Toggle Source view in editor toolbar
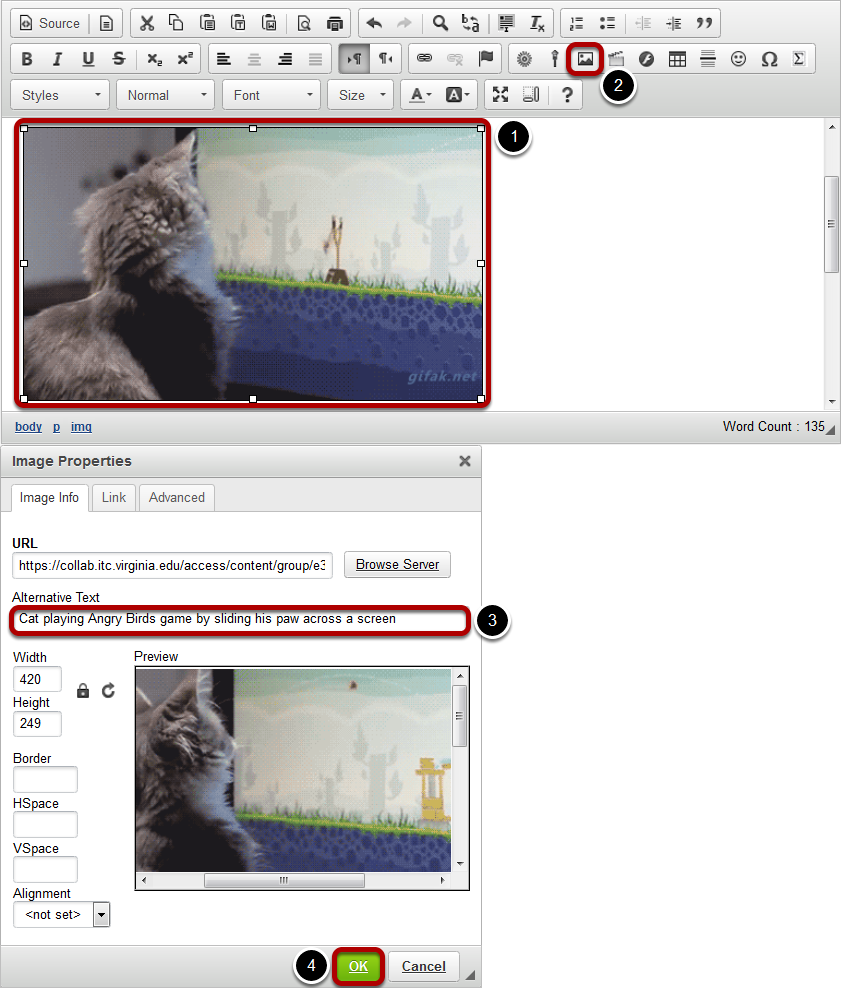841x988 pixels. point(50,23)
